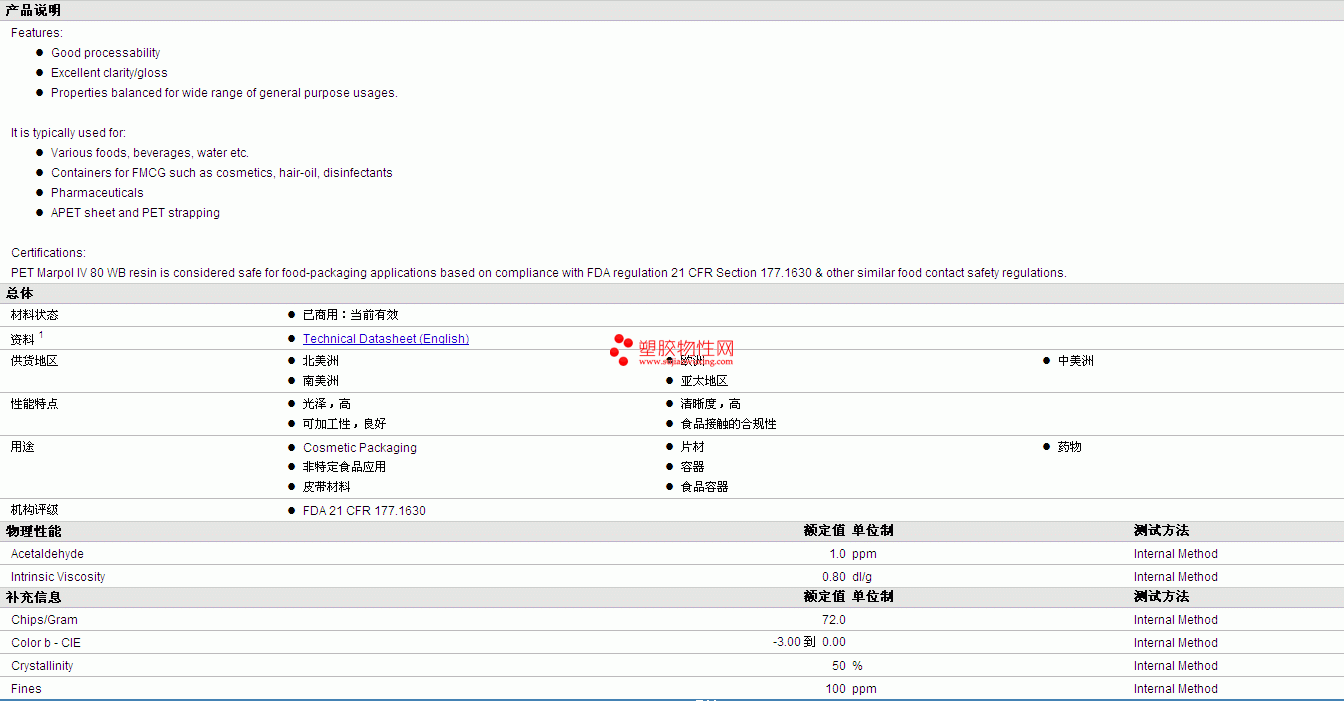The width and height of the screenshot is (1344, 701).
Task: Click the 用途 row label
Action: pos(23,447)
